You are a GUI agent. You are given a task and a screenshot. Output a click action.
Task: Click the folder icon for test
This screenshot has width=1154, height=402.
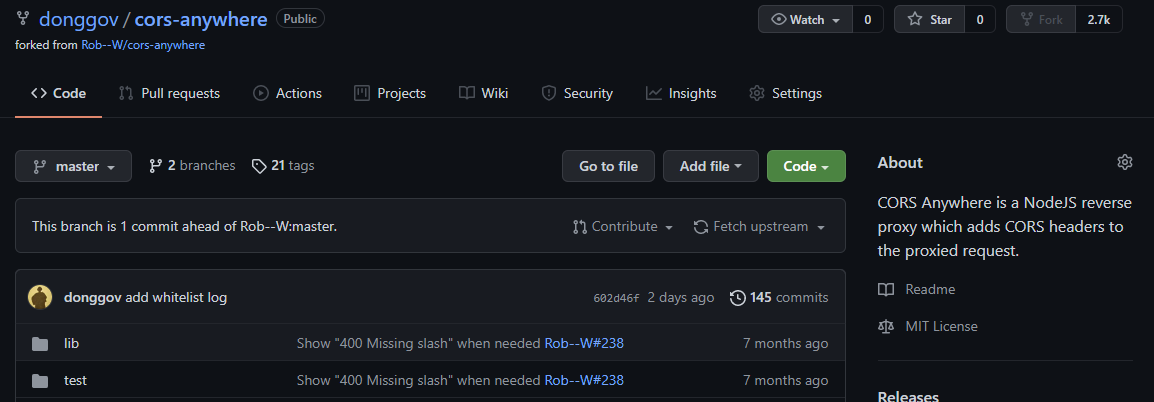click(x=40, y=381)
